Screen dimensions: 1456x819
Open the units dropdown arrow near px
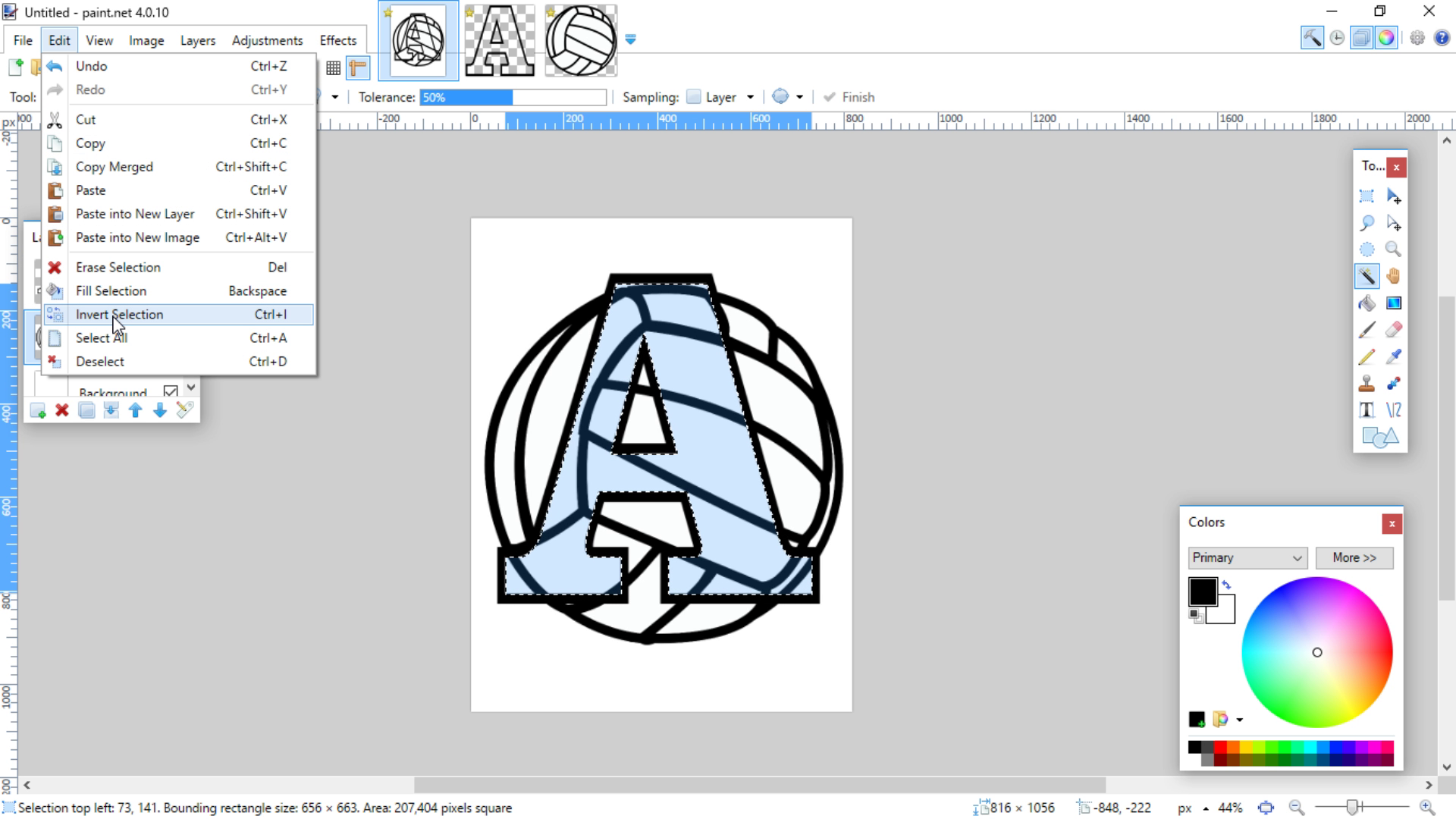[x=1206, y=808]
